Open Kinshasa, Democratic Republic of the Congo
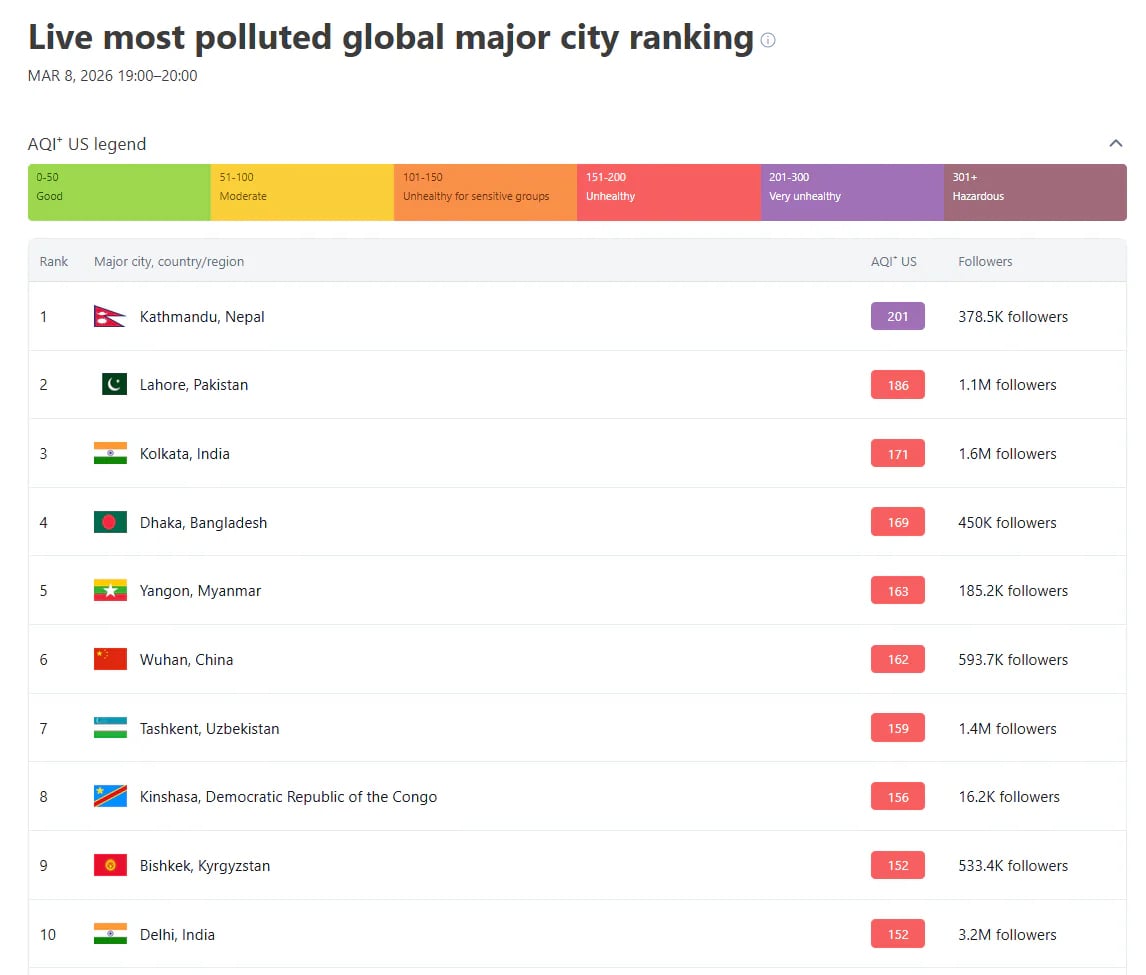This screenshot has height=975, width=1146. coord(288,797)
